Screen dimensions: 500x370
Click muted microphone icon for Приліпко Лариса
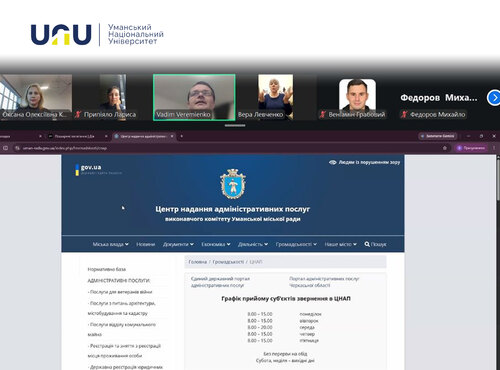[x=78, y=115]
